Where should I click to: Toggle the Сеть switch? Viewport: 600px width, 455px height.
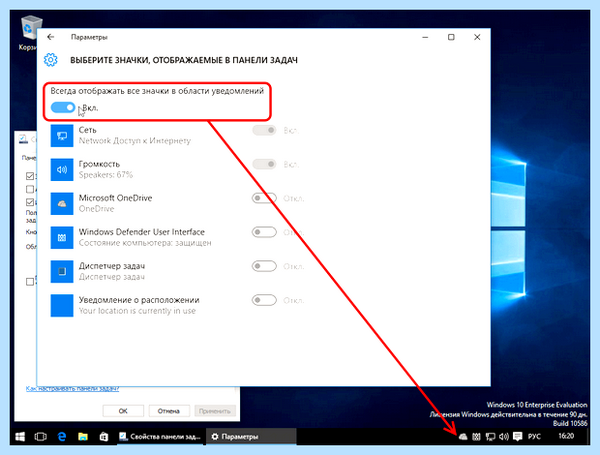point(264,130)
